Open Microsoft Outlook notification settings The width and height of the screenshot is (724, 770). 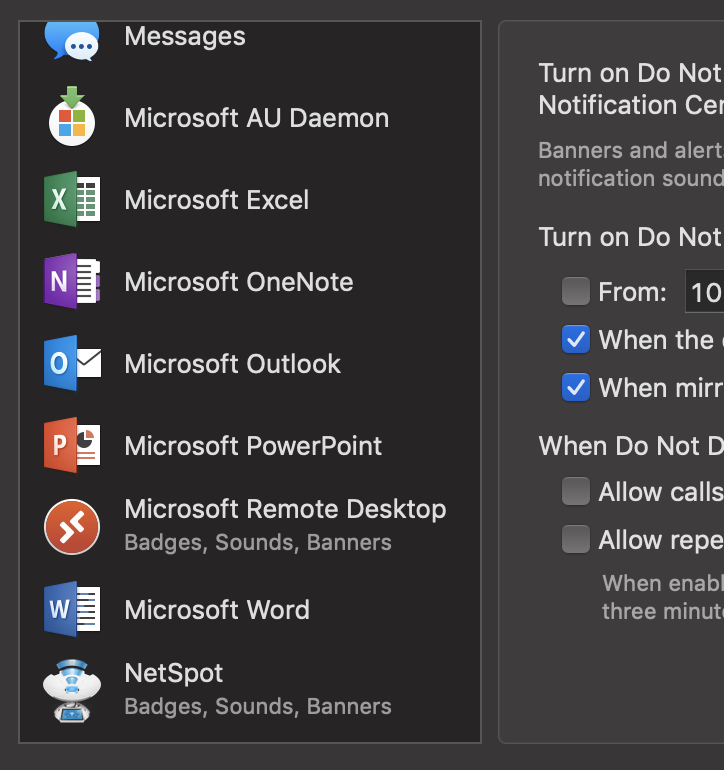[232, 364]
